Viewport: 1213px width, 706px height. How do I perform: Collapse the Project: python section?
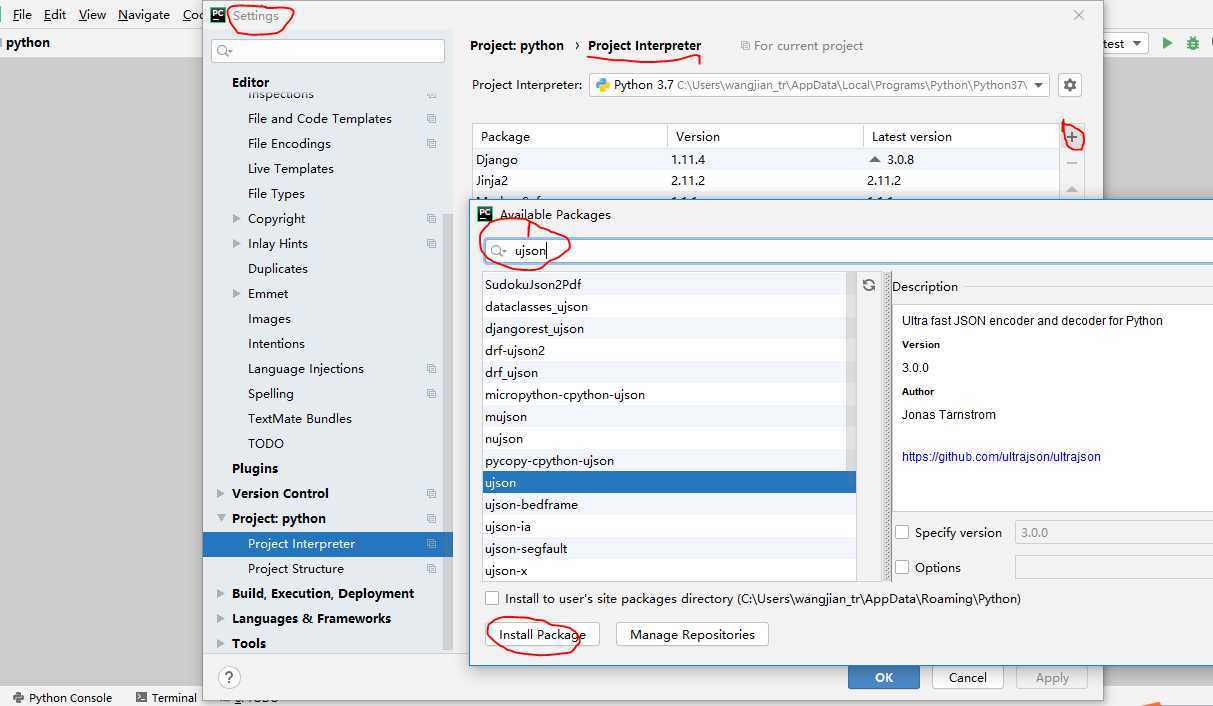(221, 519)
